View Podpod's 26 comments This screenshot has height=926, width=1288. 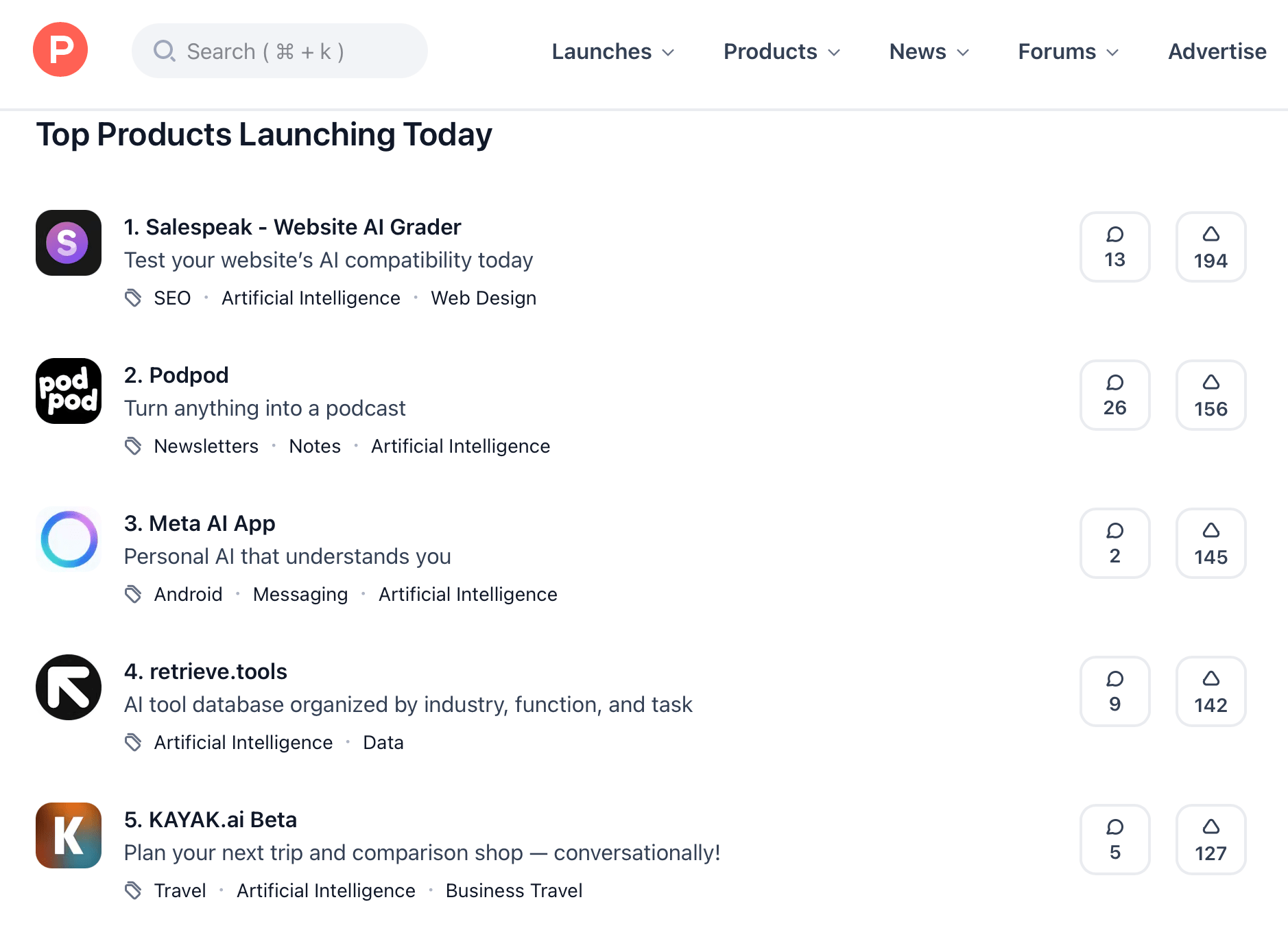point(1115,395)
